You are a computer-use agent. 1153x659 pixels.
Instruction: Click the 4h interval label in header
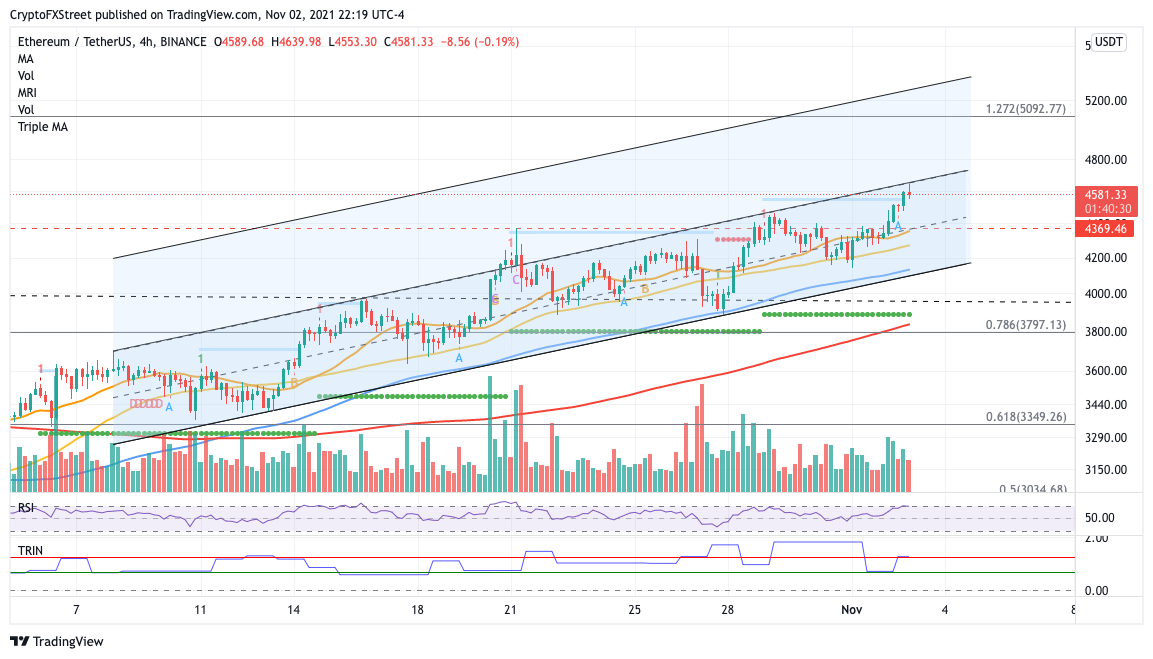coord(146,42)
